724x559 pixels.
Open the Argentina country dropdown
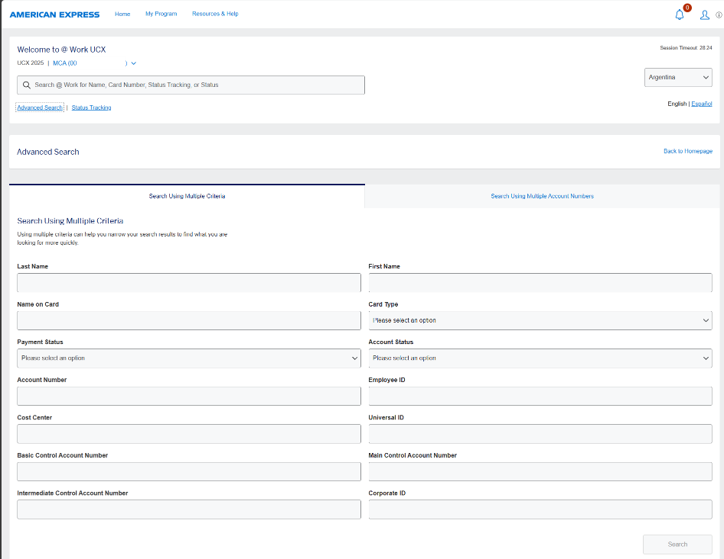678,77
